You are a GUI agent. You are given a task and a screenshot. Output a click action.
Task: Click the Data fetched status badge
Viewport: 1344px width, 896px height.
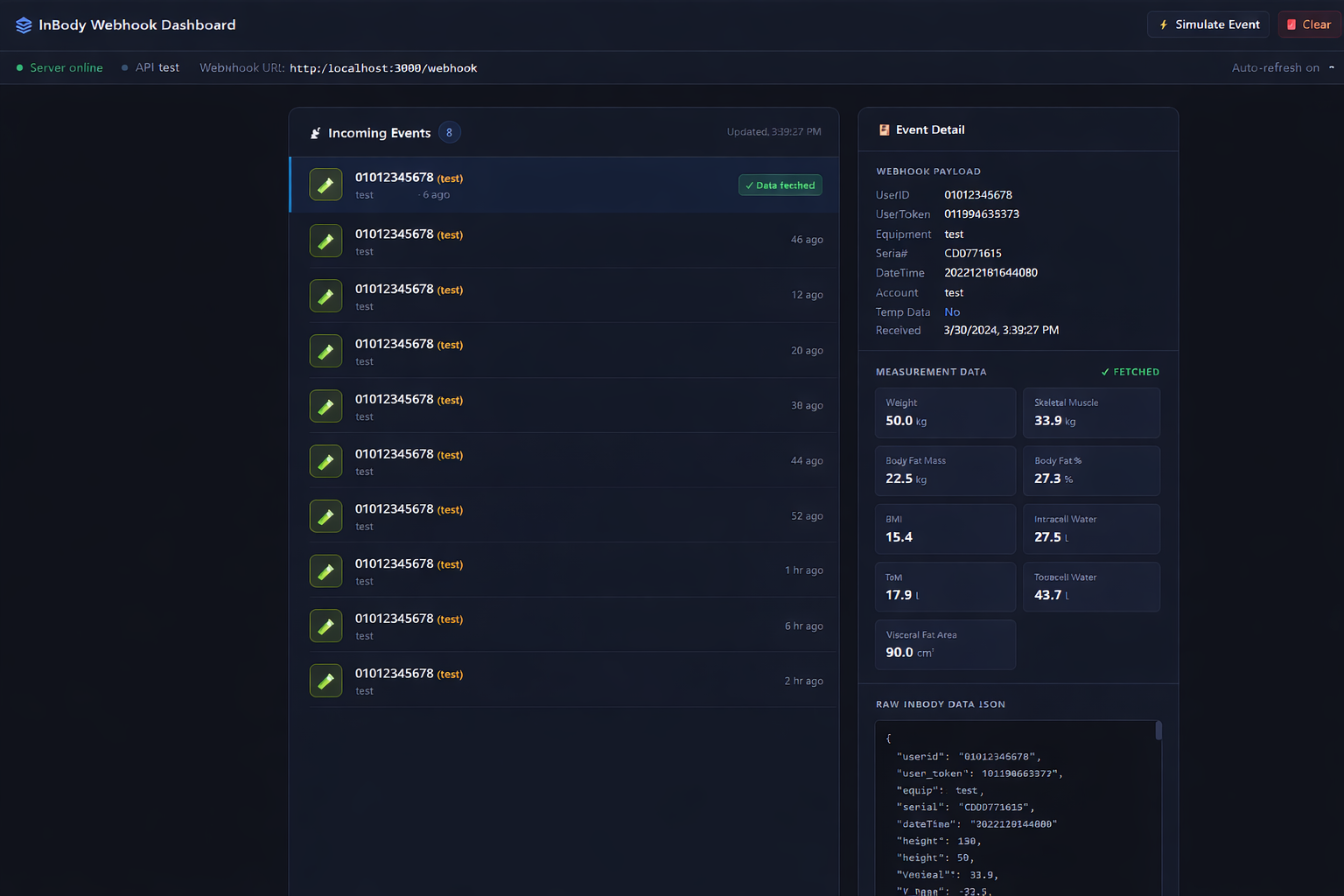pos(780,185)
